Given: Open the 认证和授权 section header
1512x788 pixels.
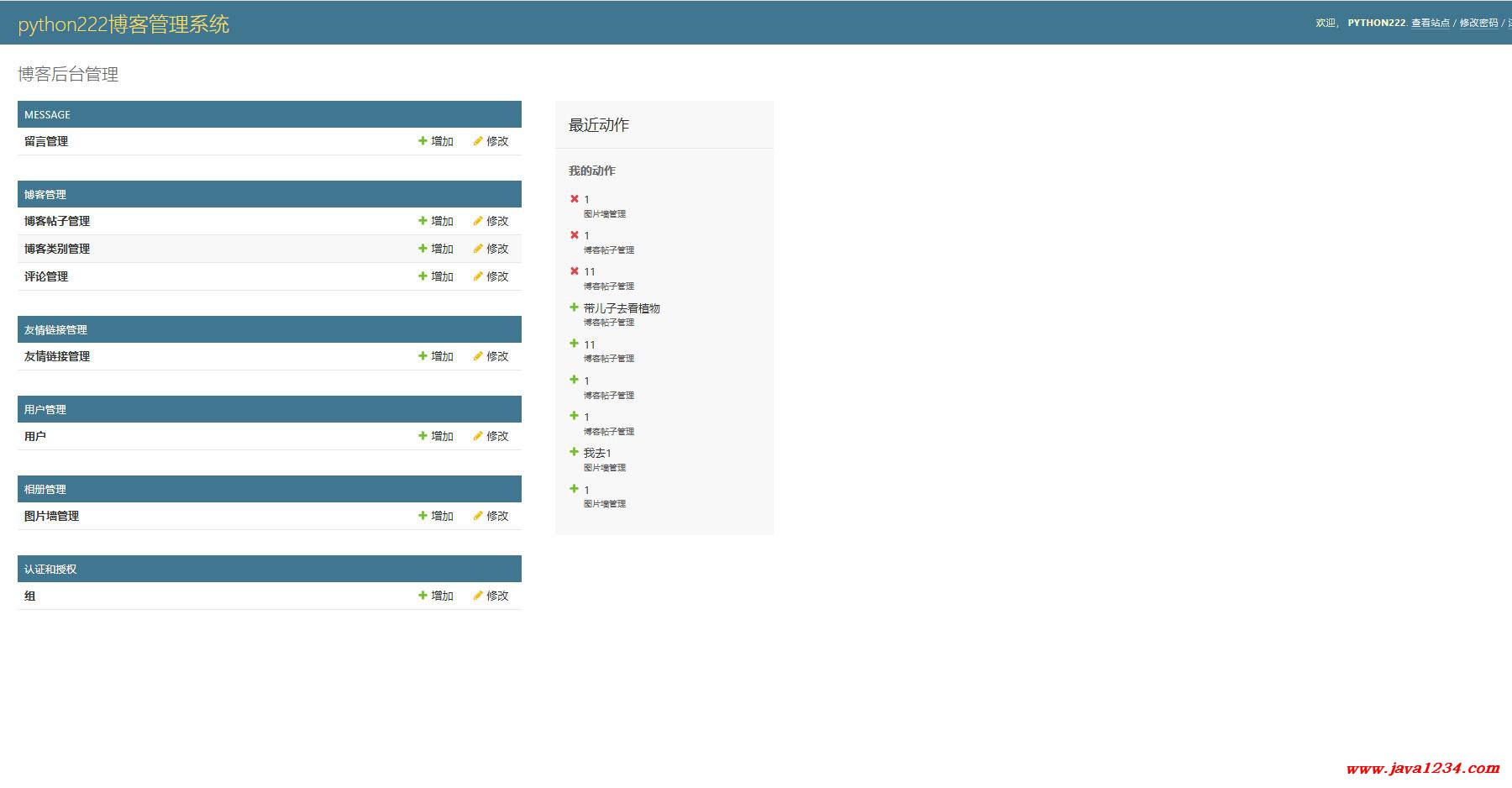Looking at the screenshot, I should 50,569.
